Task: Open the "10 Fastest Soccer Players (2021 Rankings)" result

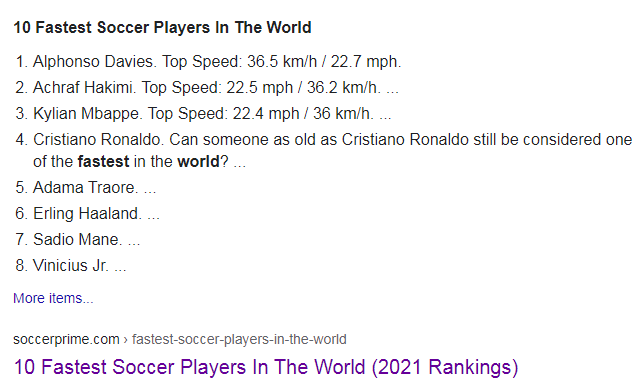Action: [266, 367]
